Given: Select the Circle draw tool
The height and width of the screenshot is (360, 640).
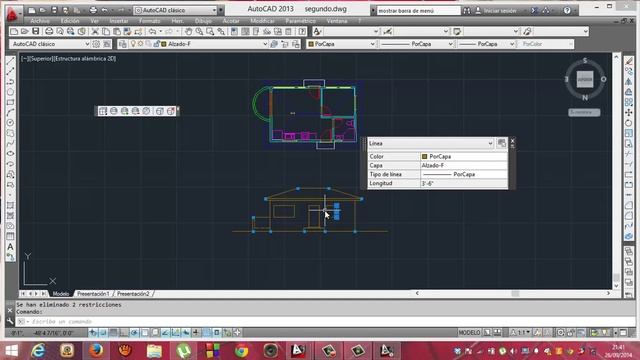Looking at the screenshot, I should coord(11,123).
